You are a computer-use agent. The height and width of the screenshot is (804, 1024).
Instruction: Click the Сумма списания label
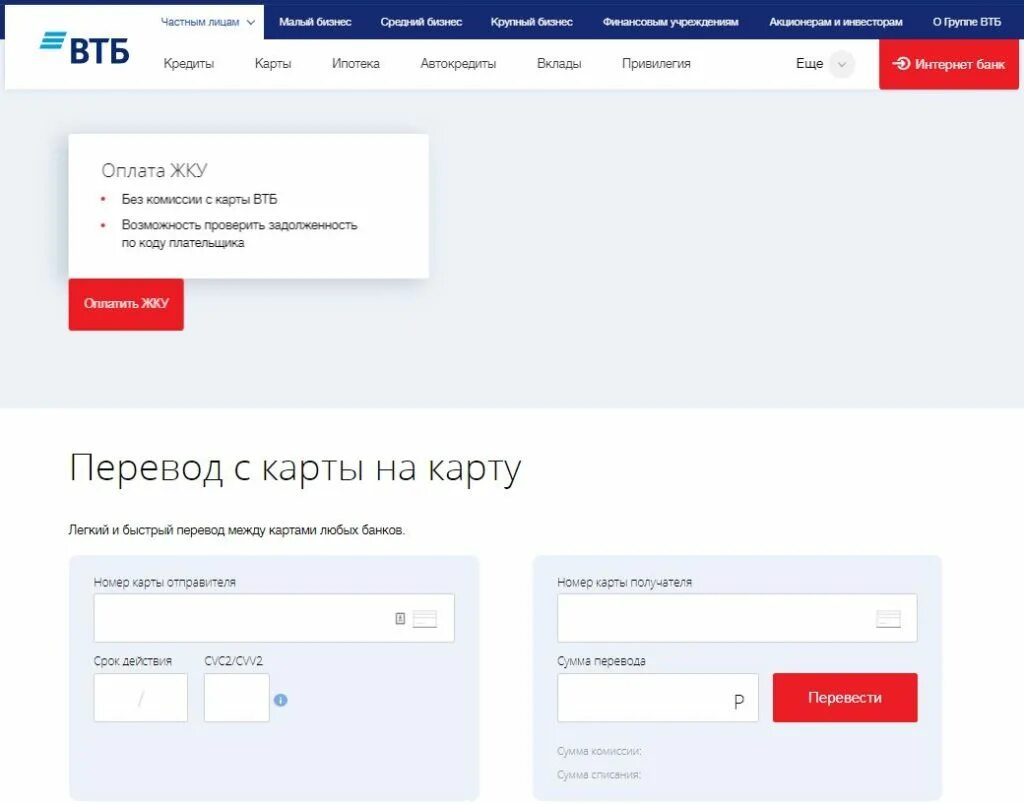(x=599, y=775)
